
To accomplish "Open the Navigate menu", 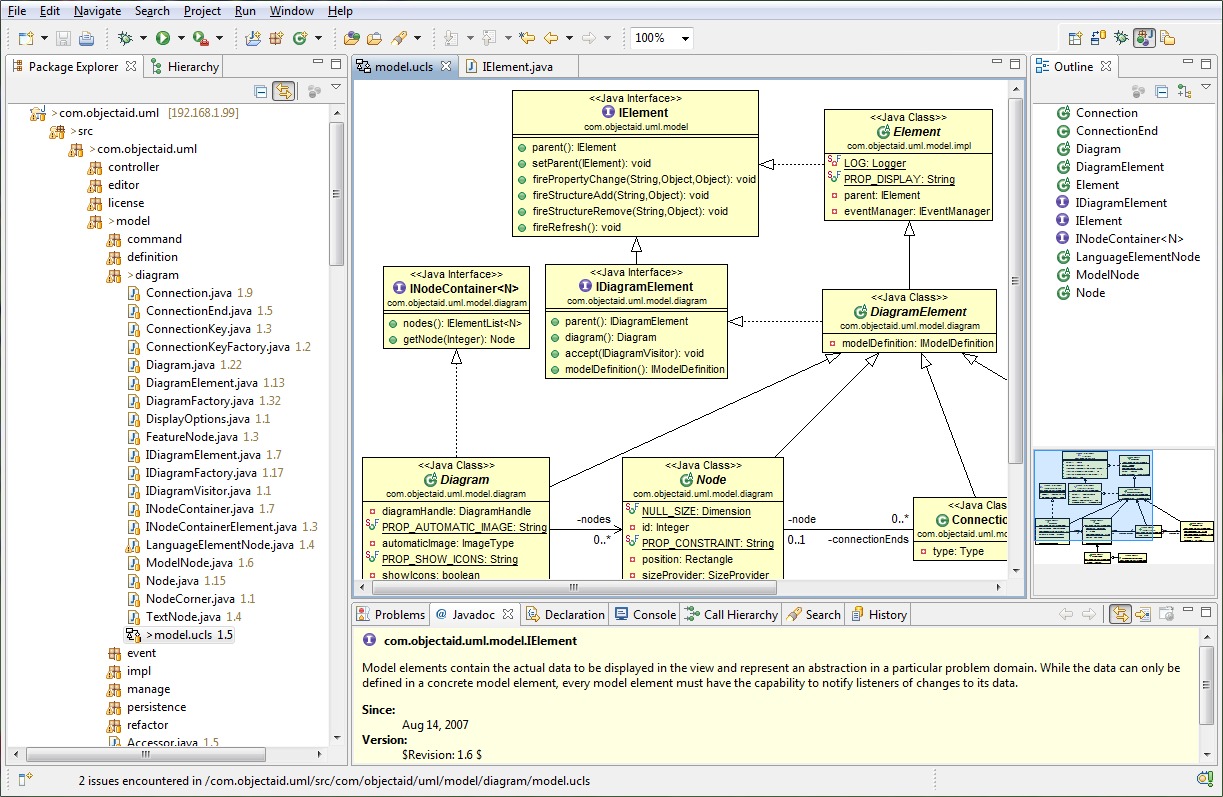I will click(x=97, y=11).
